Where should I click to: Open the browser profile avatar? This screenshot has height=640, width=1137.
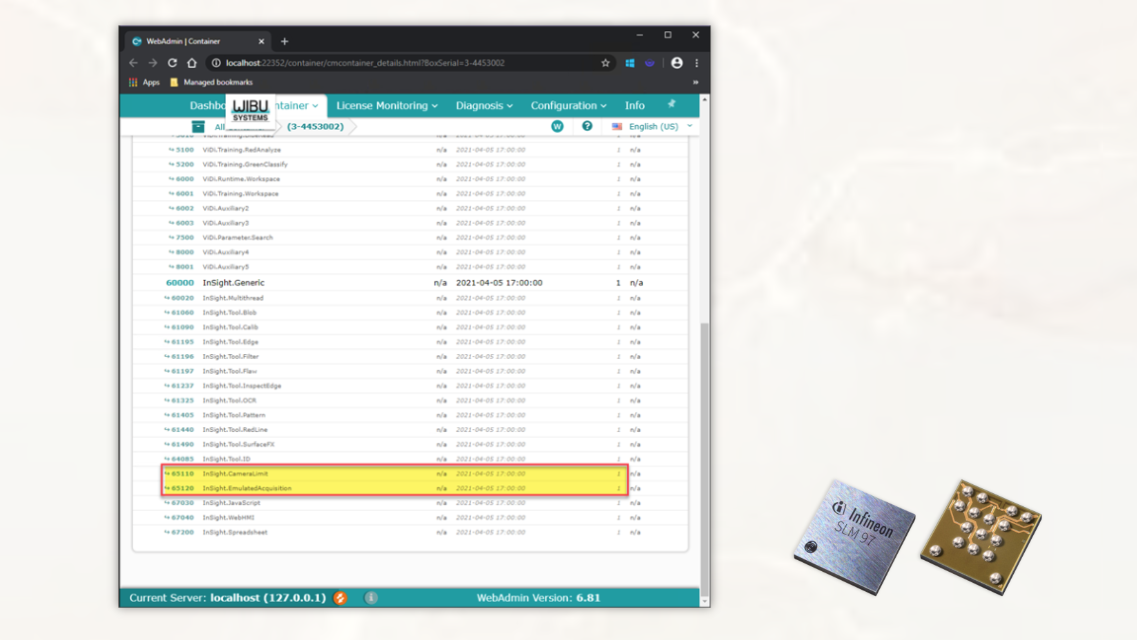coord(677,63)
